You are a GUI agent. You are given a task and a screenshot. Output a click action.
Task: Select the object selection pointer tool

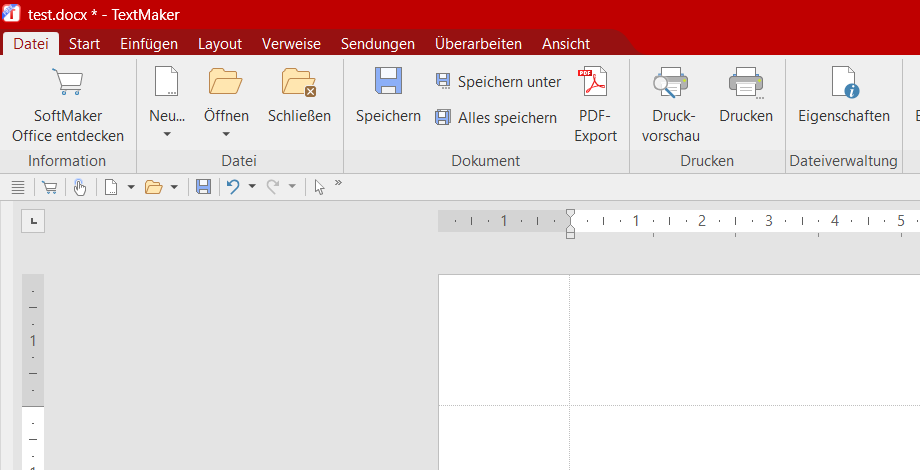(x=319, y=187)
